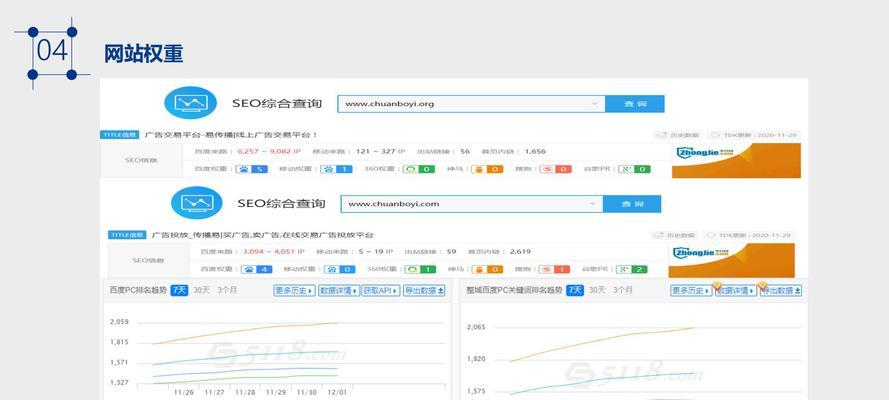
Task: Open 数据详情 in the 百度PC排名趋势 panel
Action: coord(338,291)
